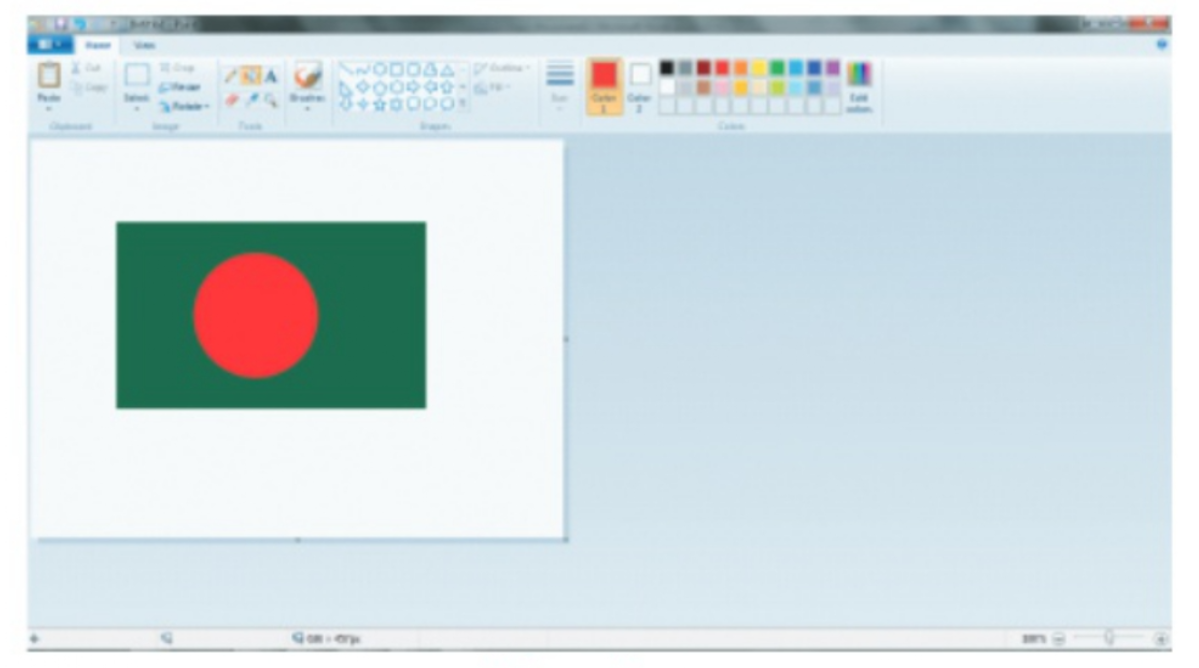The width and height of the screenshot is (1199, 668).
Task: Activate the Color 2 background box
Action: pyautogui.click(x=640, y=84)
